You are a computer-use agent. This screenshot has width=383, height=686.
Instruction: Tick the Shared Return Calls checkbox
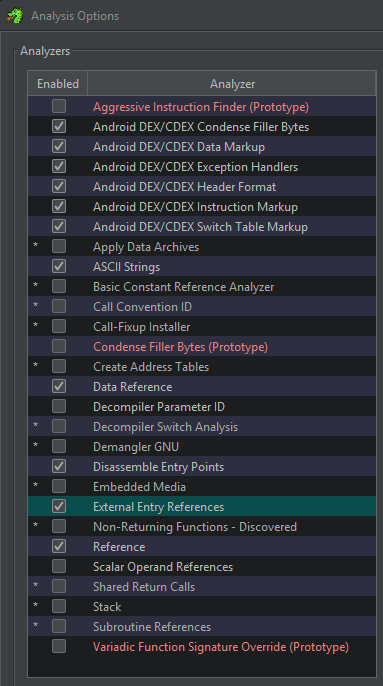(59, 586)
